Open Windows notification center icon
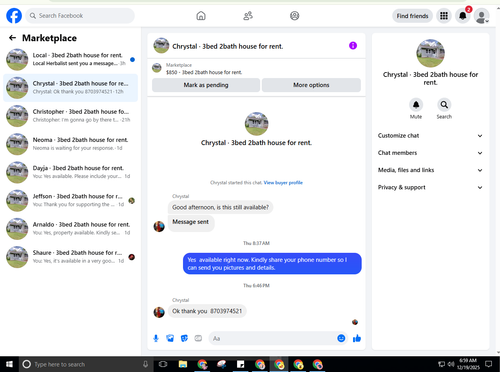500x372 pixels. pos(489,364)
